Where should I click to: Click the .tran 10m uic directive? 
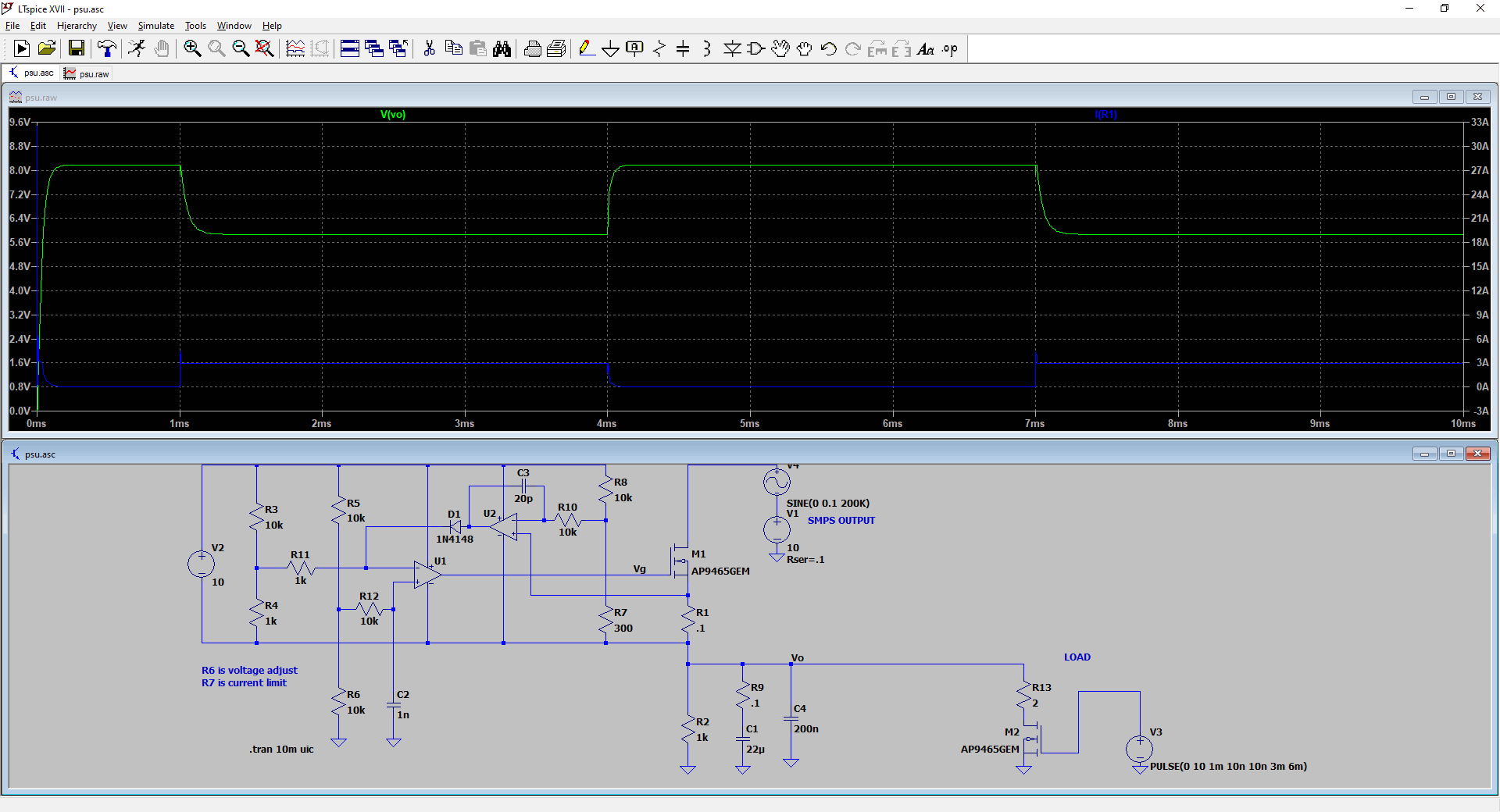click(281, 749)
